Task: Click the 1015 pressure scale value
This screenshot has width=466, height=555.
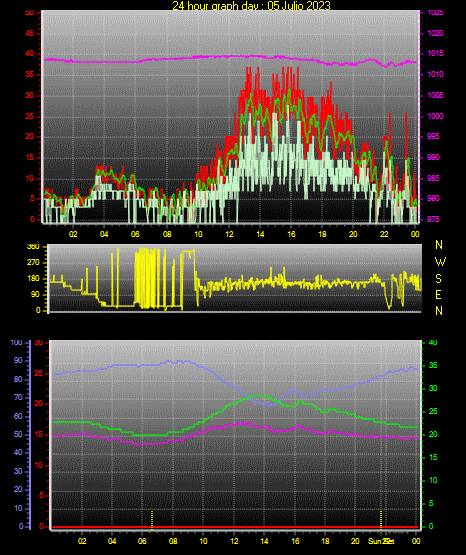Action: click(x=435, y=54)
